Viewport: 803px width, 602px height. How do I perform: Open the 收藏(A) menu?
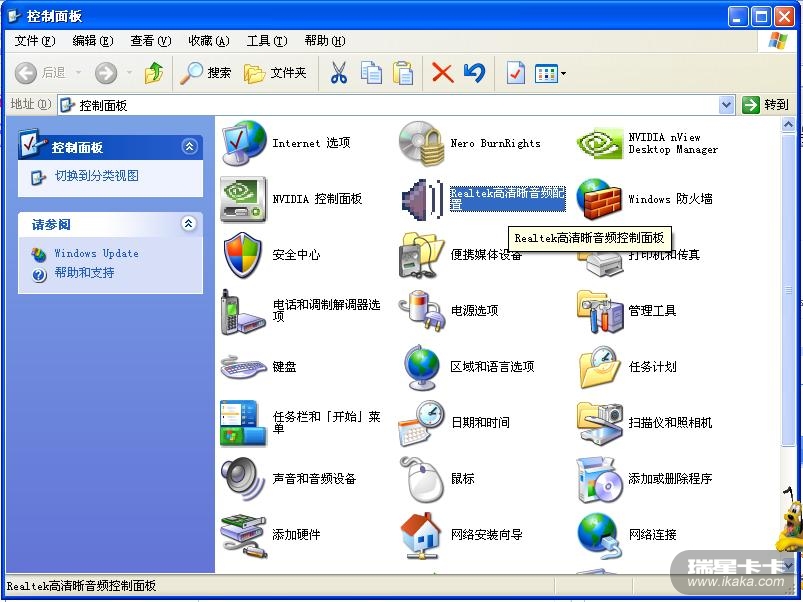tap(208, 41)
